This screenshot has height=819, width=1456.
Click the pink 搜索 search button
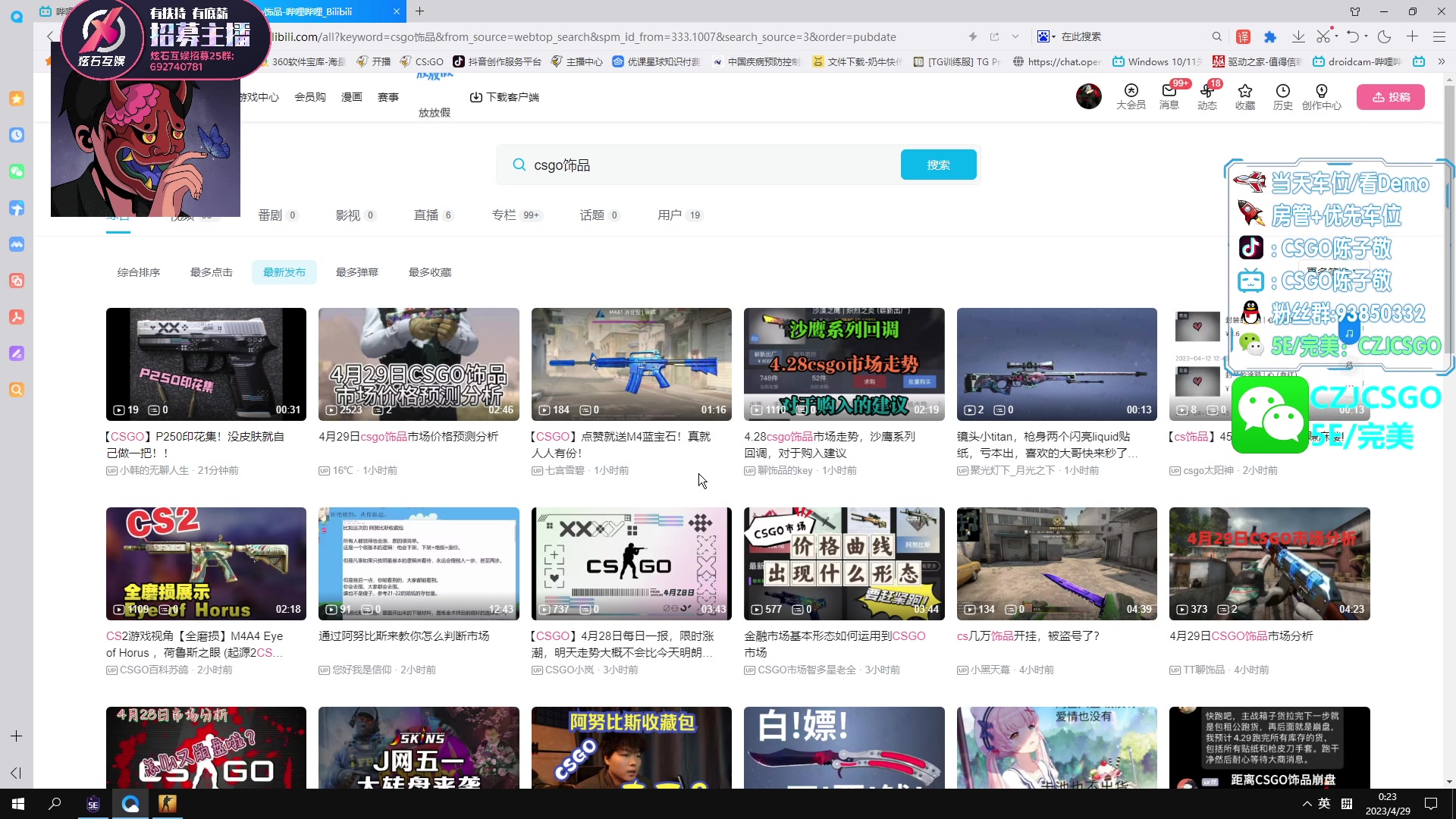pos(938,165)
